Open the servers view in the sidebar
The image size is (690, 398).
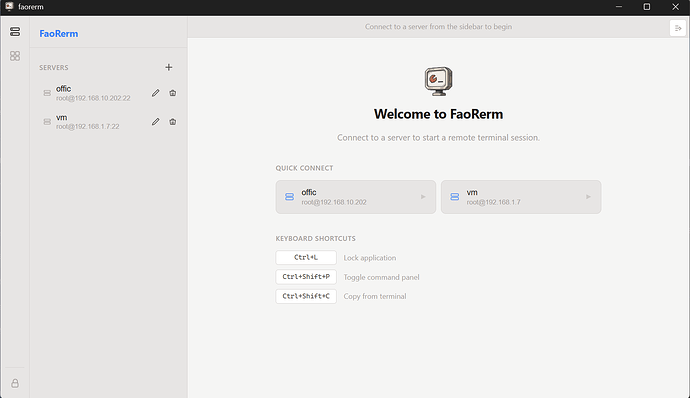tap(15, 32)
